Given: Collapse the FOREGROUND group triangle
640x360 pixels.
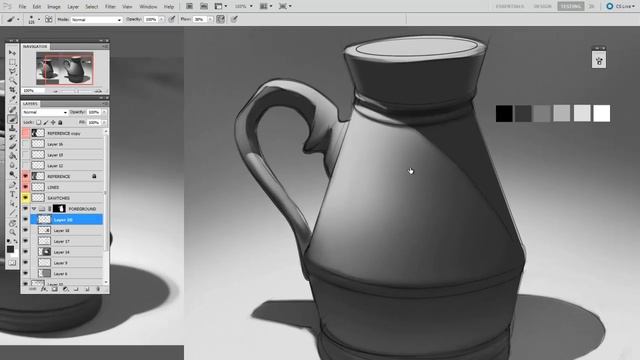Looking at the screenshot, I should click(x=34, y=209).
